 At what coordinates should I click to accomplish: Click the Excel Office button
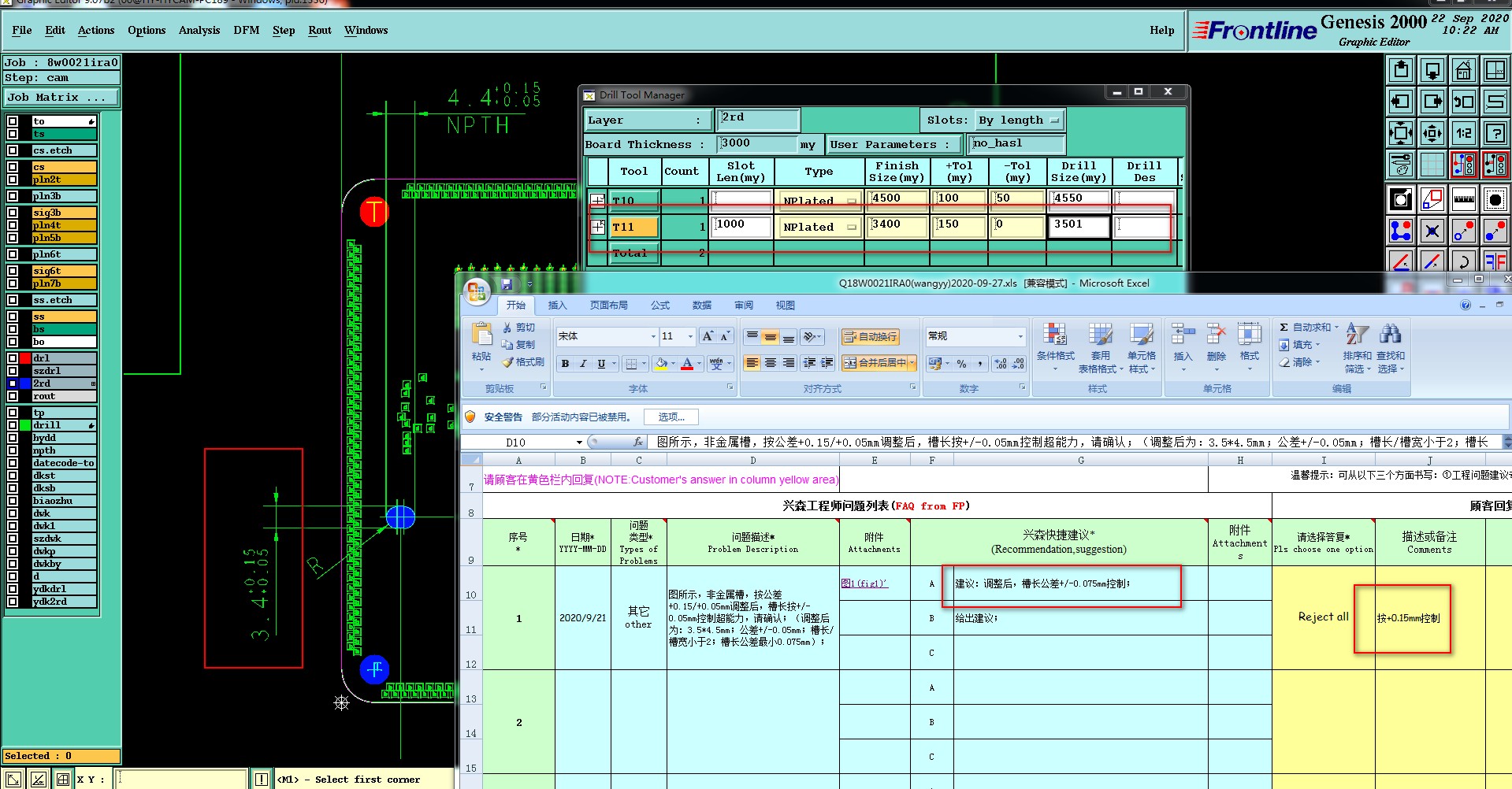pyautogui.click(x=477, y=291)
